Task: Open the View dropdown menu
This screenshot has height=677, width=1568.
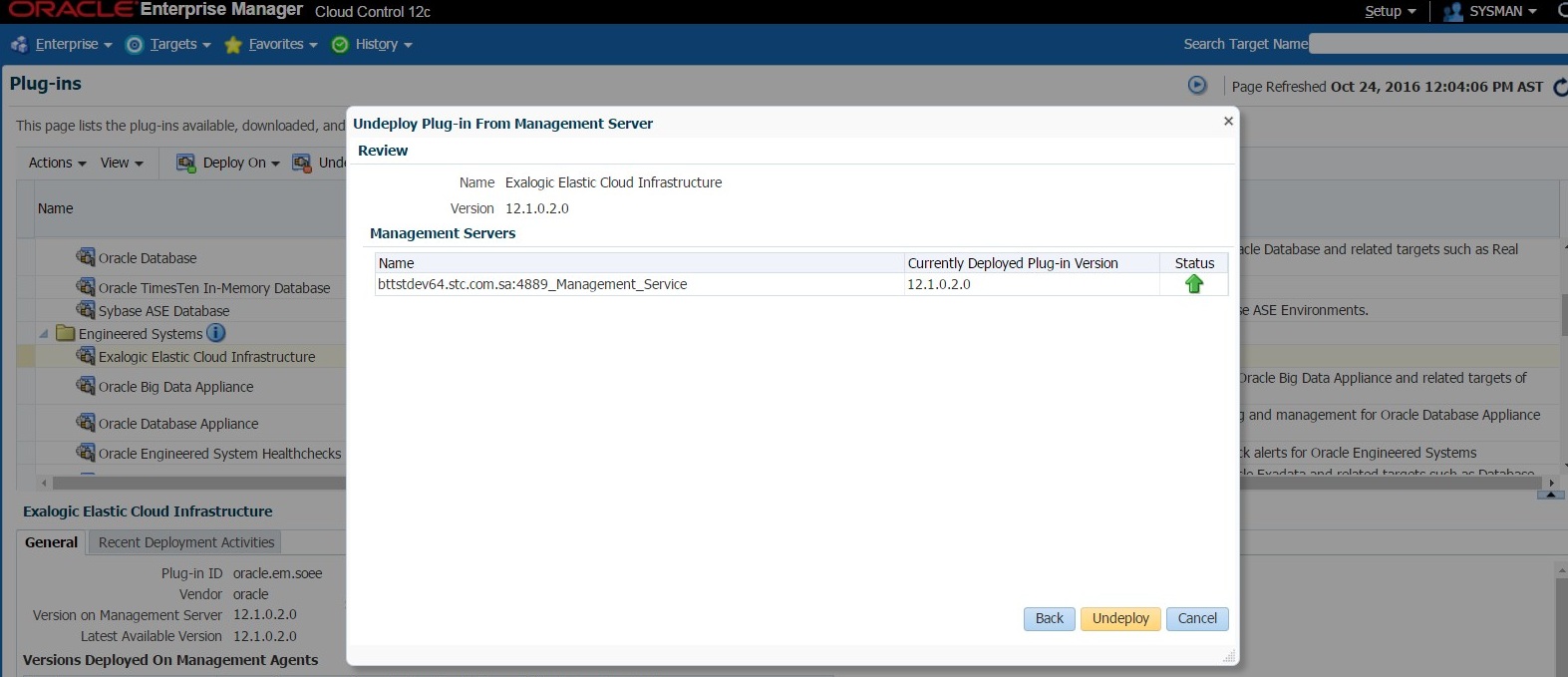Action: tap(122, 163)
